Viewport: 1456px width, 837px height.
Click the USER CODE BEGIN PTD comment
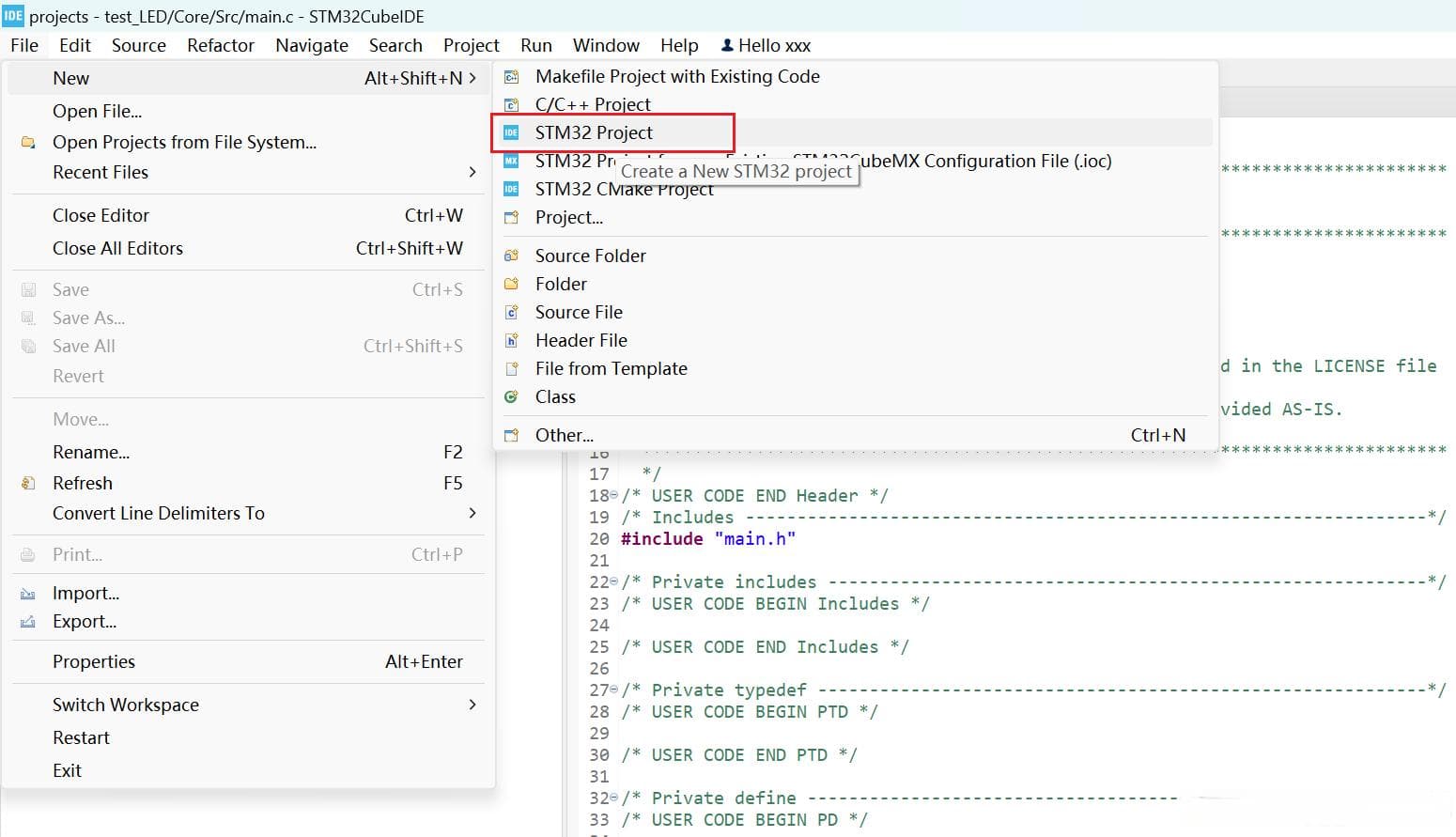749,711
